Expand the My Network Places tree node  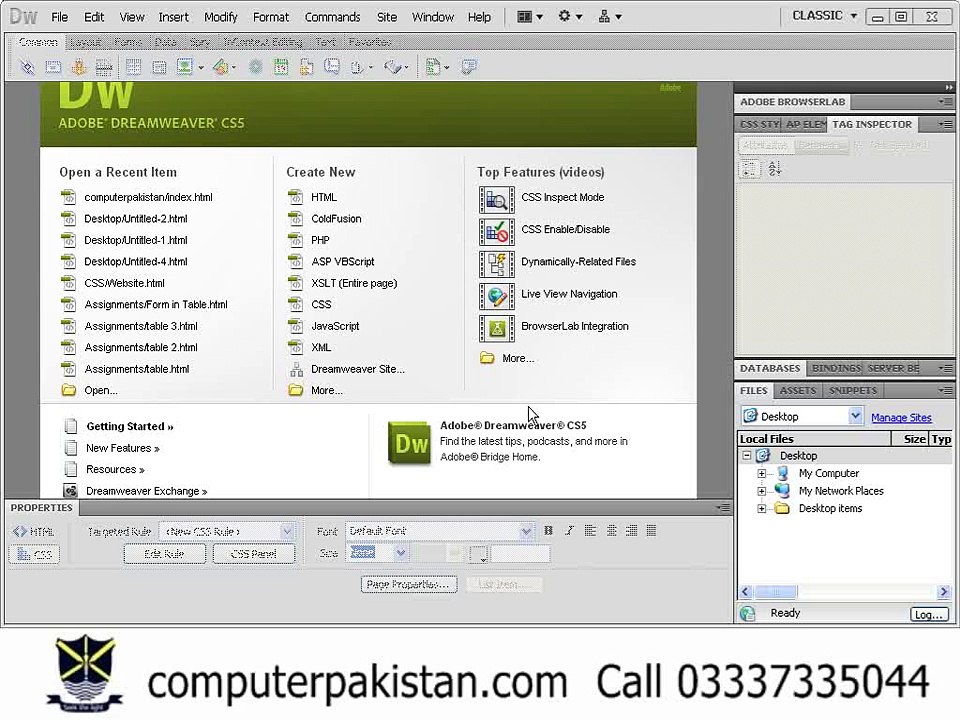(x=762, y=491)
